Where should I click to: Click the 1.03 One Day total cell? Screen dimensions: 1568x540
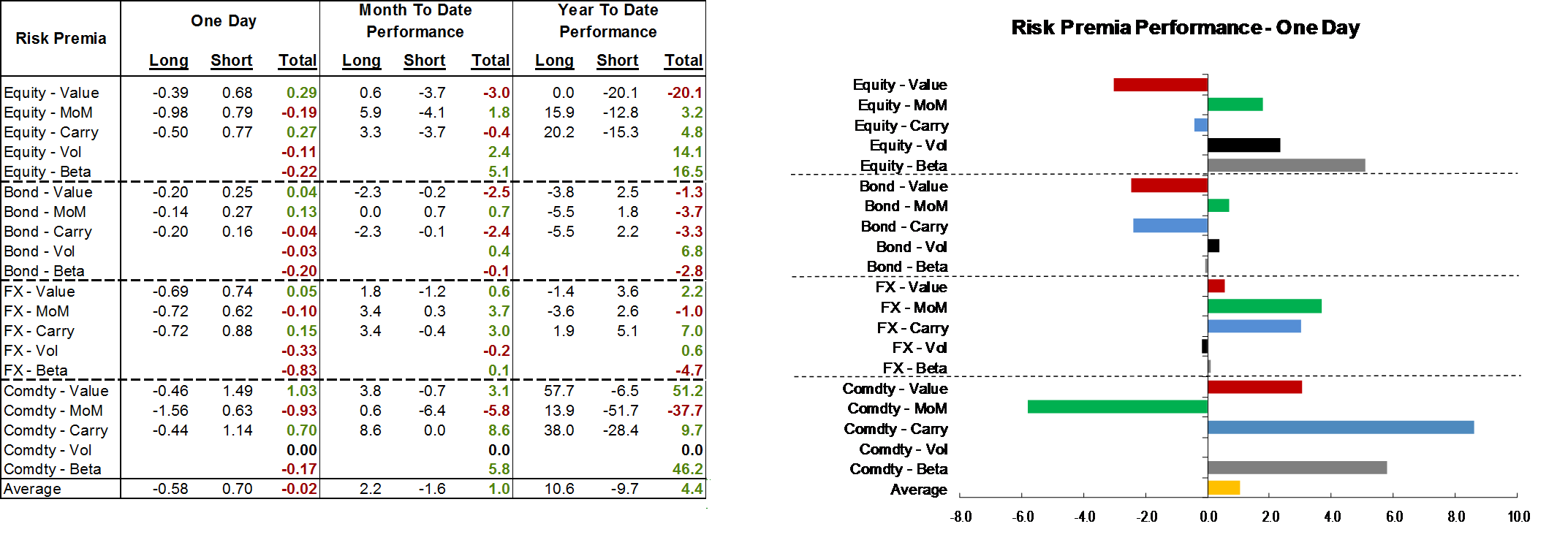point(301,391)
